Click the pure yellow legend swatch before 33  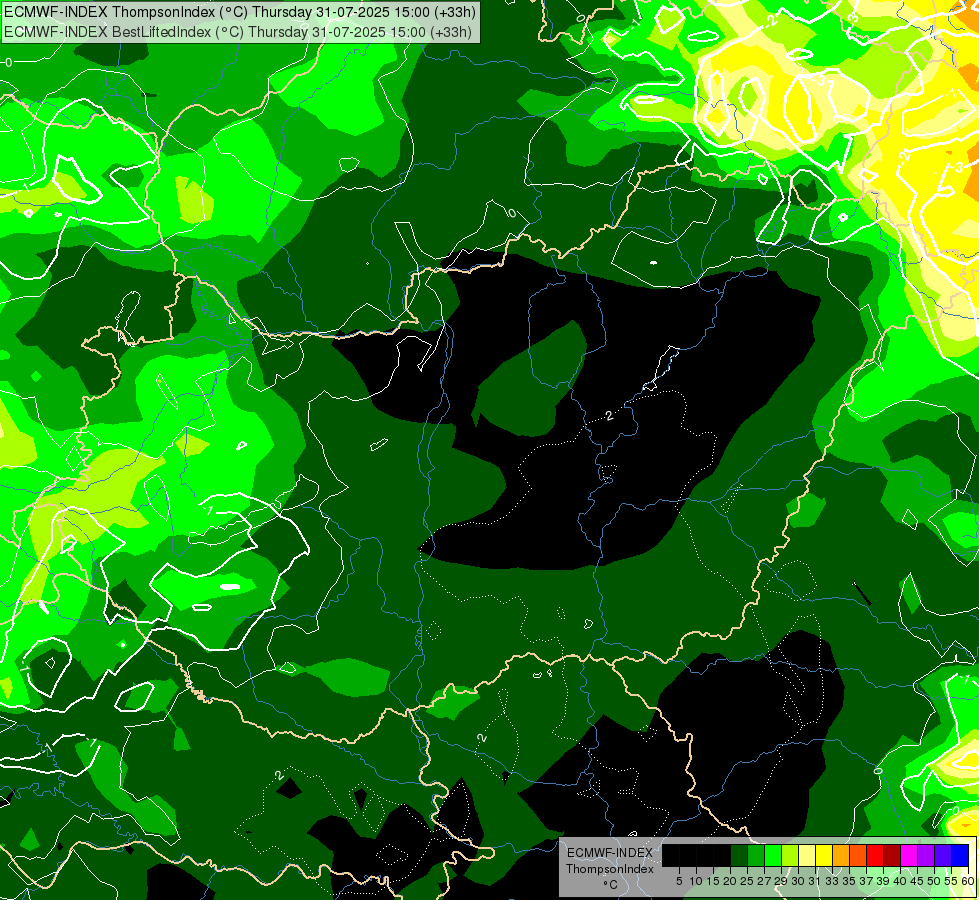[x=824, y=855]
